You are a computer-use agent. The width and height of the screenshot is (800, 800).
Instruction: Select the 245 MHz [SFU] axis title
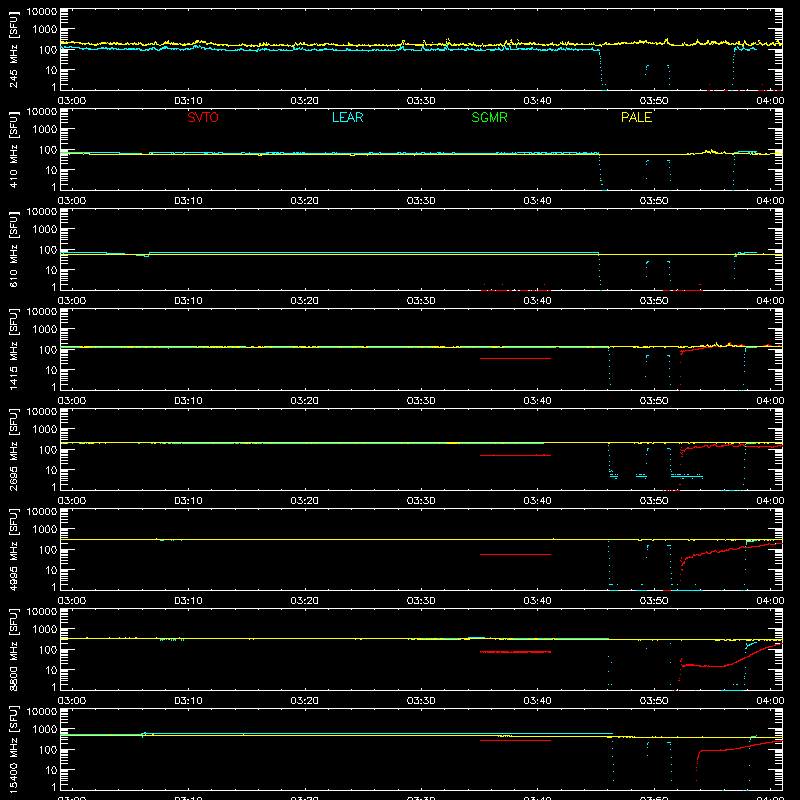click(x=14, y=51)
